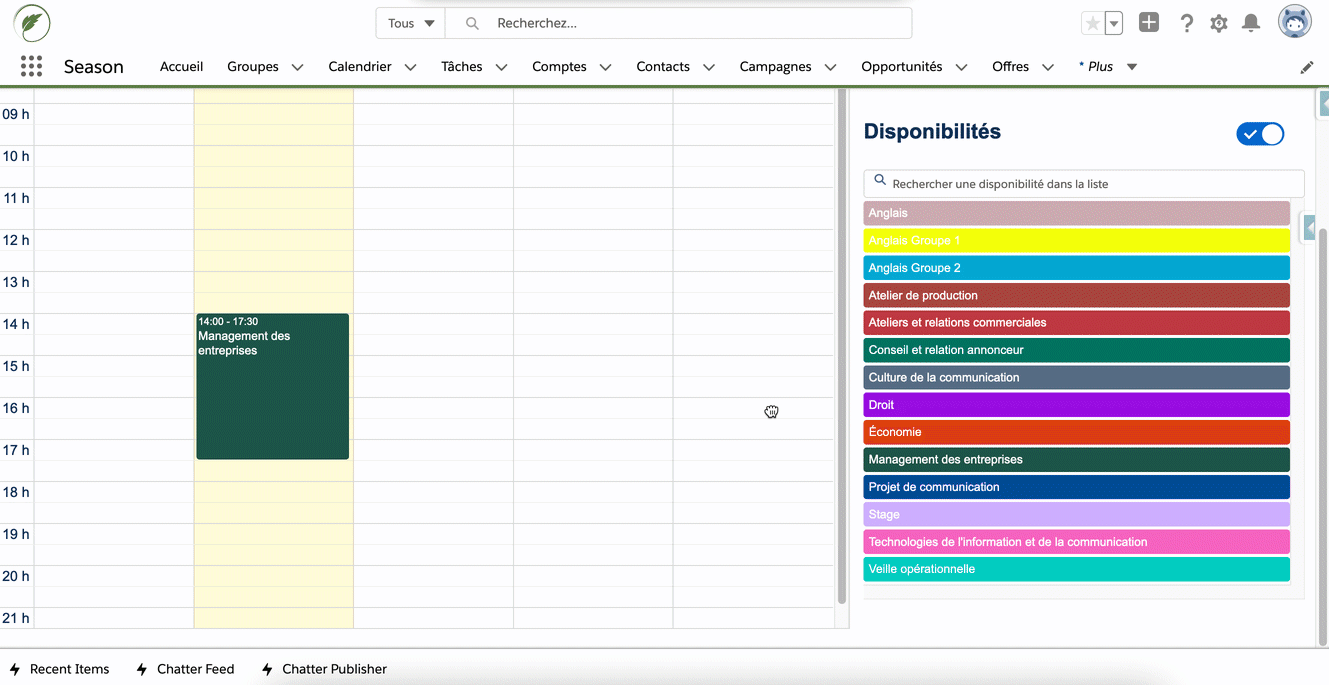
Task: Open Setup with the gear icon
Action: coord(1218,22)
